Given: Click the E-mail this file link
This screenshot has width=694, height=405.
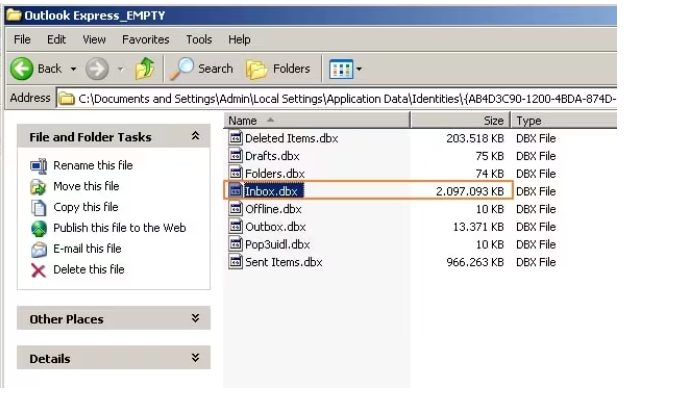Looking at the screenshot, I should [x=87, y=248].
